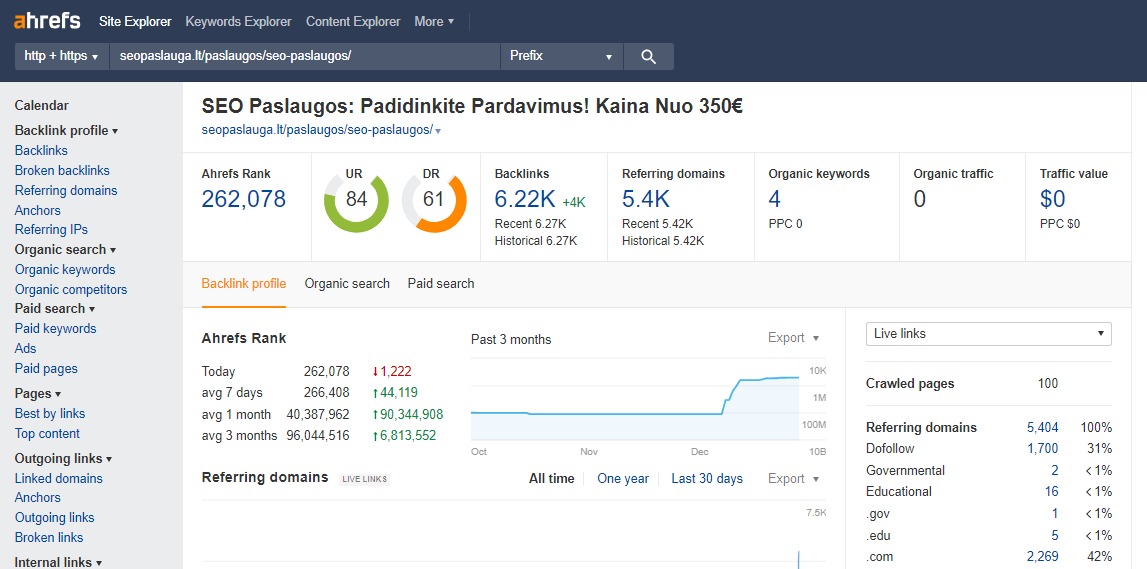Expand the More menu in top navigation

[434, 21]
